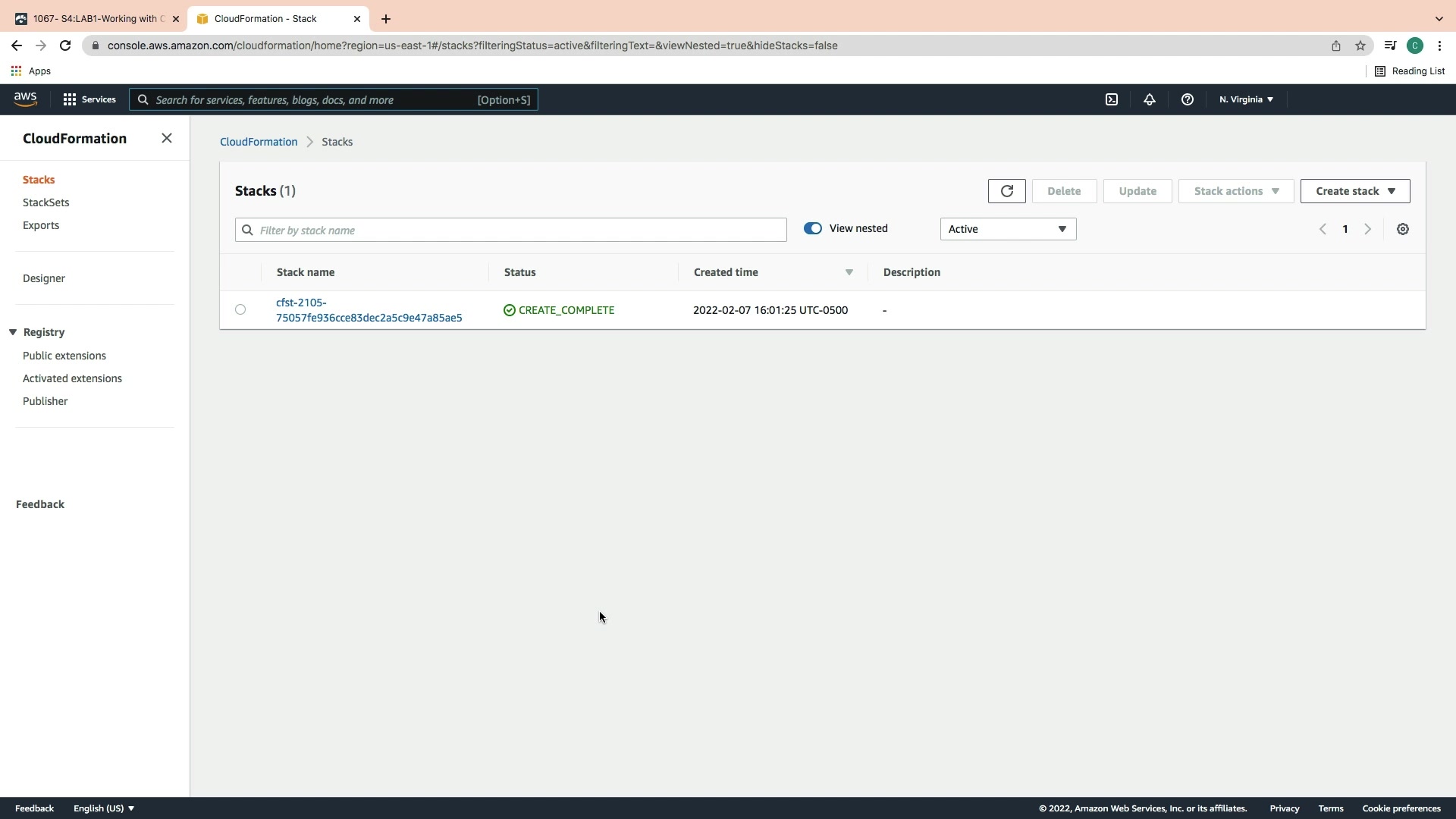
Task: Click the CloudFormation breadcrumb link
Action: (x=258, y=142)
